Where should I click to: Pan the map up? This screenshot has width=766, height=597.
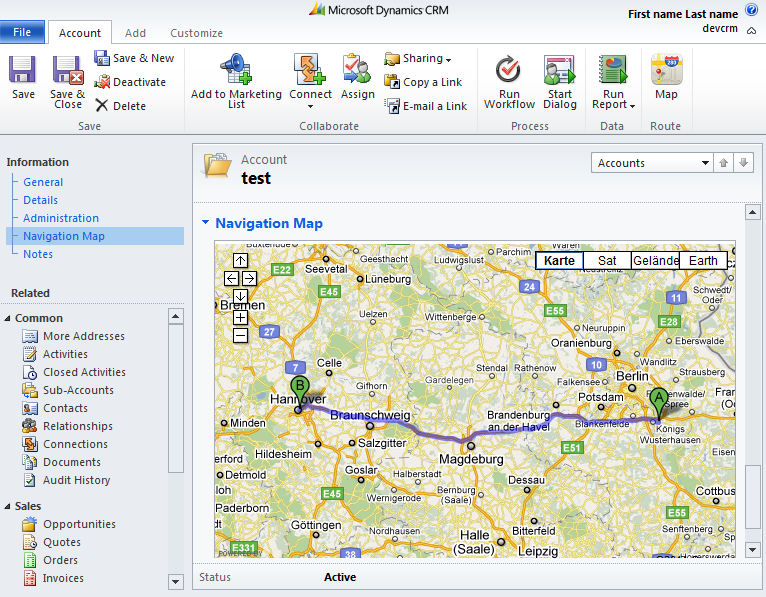[x=240, y=261]
